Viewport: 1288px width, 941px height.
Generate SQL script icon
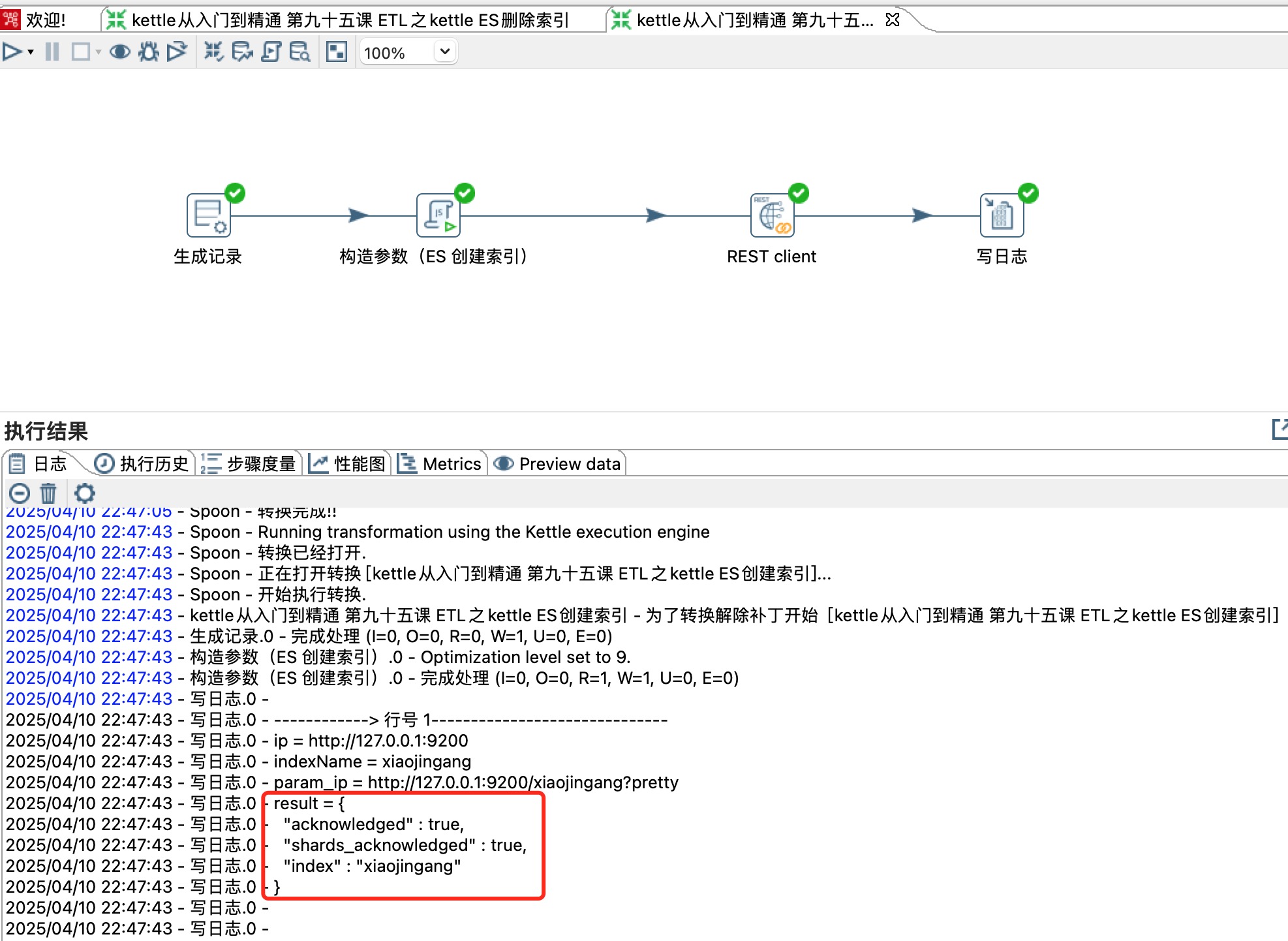(271, 52)
